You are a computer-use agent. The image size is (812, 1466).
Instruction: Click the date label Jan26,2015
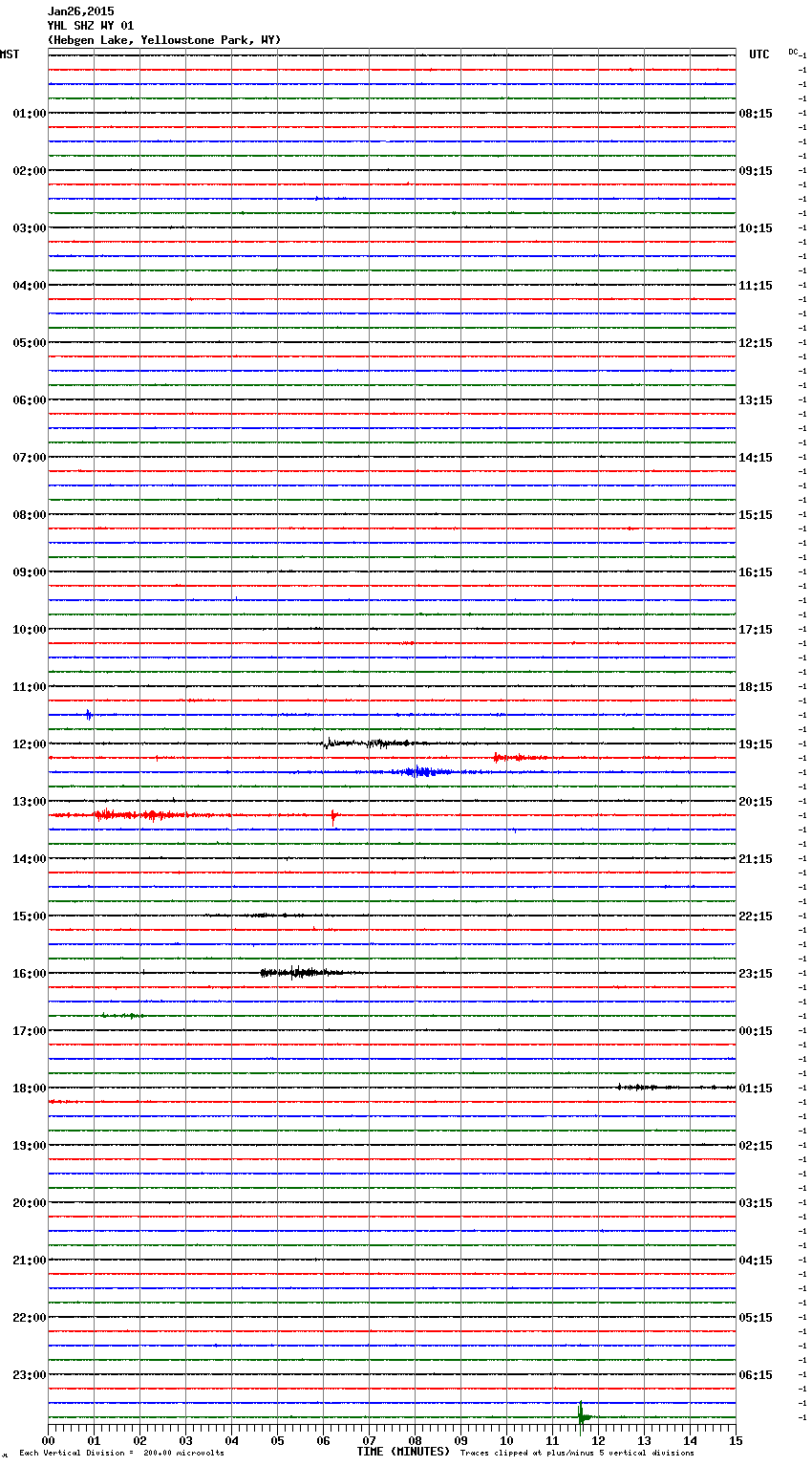tap(80, 11)
